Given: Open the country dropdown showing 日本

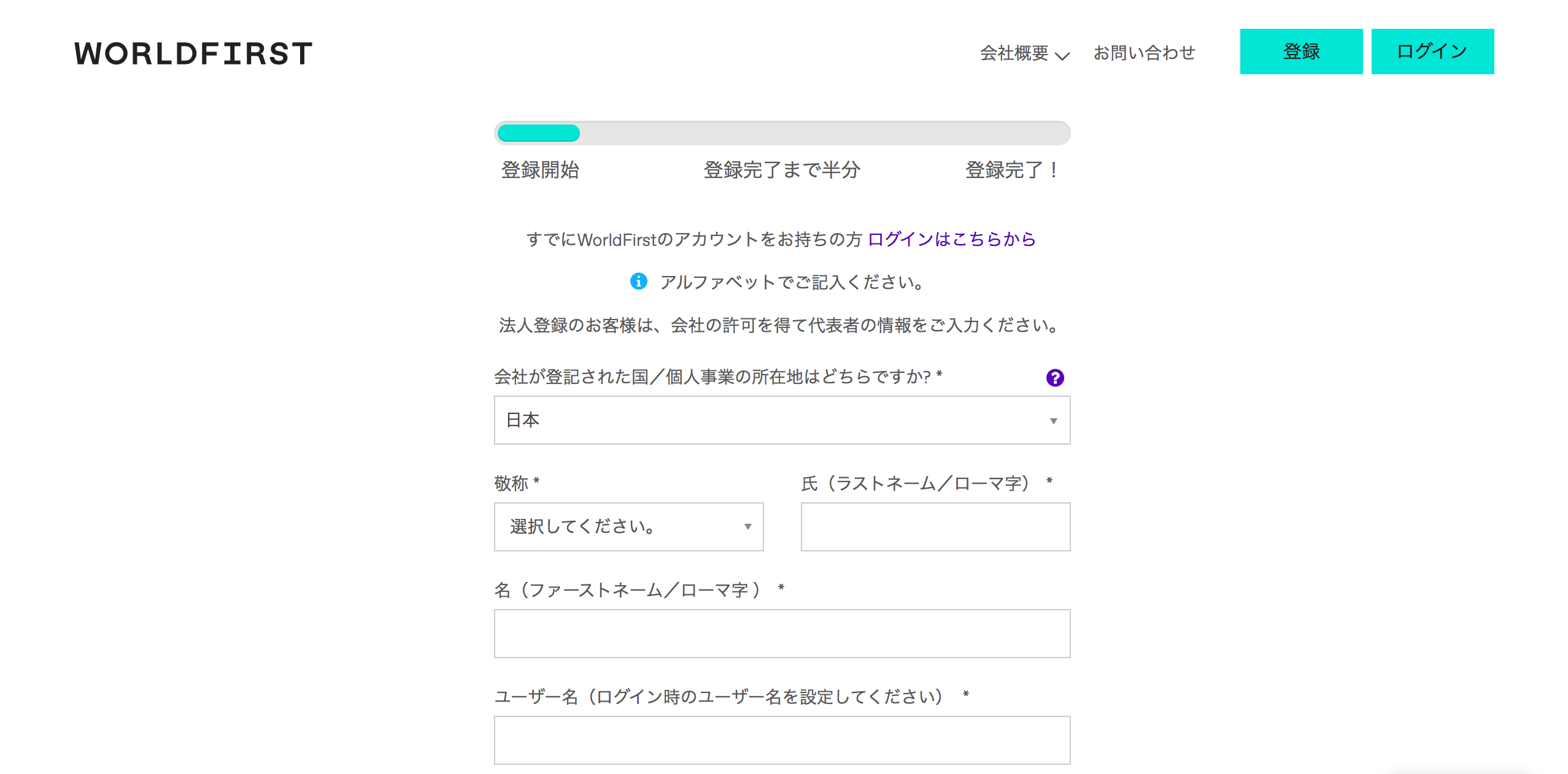Looking at the screenshot, I should 781,420.
